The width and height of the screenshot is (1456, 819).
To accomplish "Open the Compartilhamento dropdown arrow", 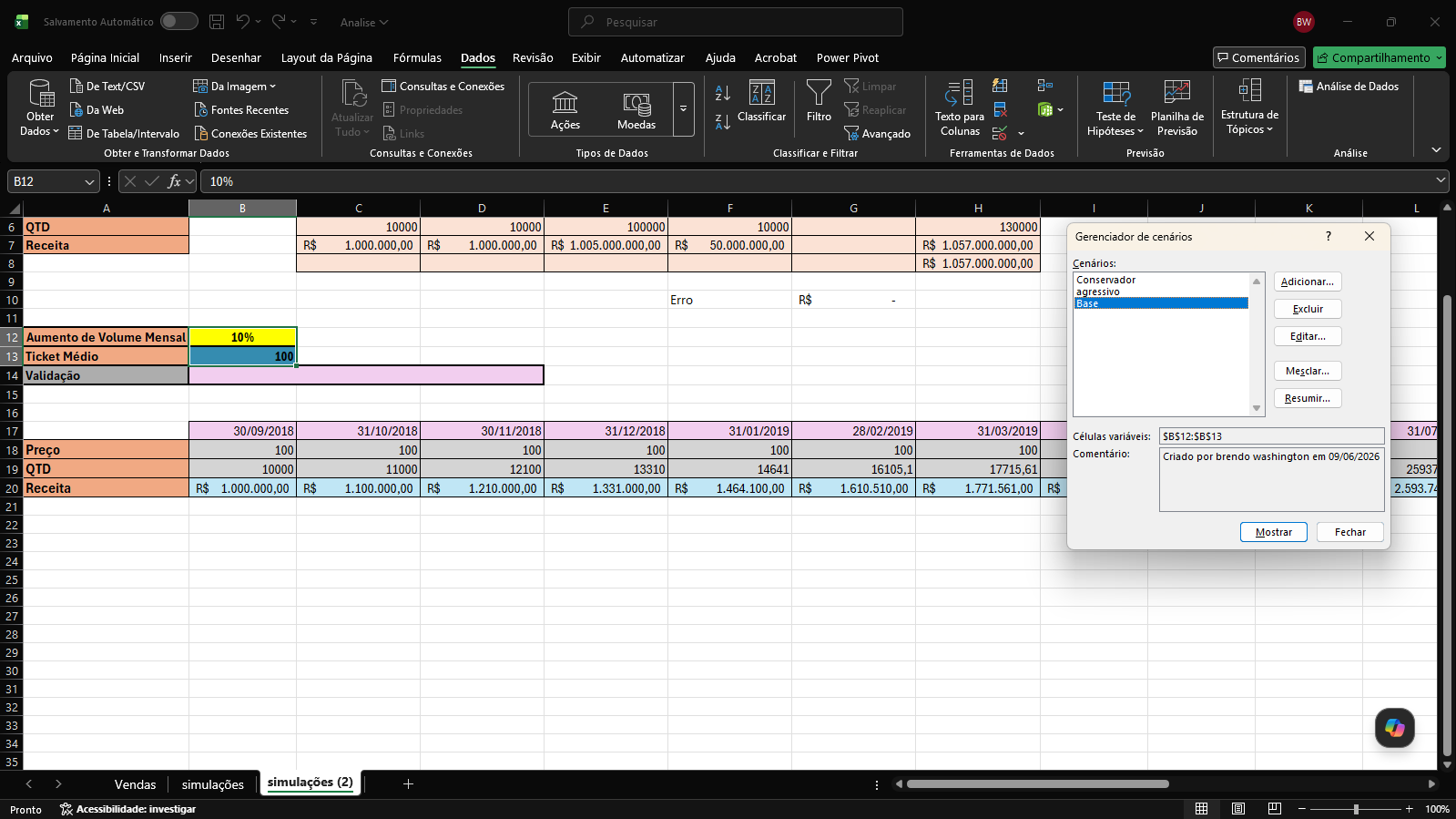I will [1439, 57].
